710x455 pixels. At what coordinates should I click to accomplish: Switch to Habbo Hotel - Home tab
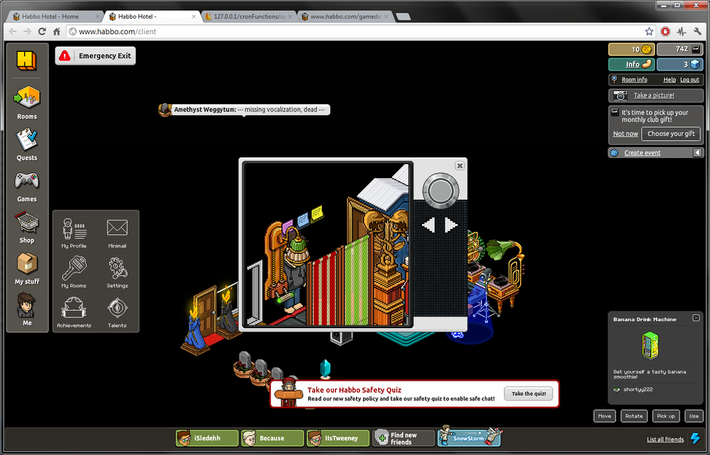pyautogui.click(x=56, y=16)
